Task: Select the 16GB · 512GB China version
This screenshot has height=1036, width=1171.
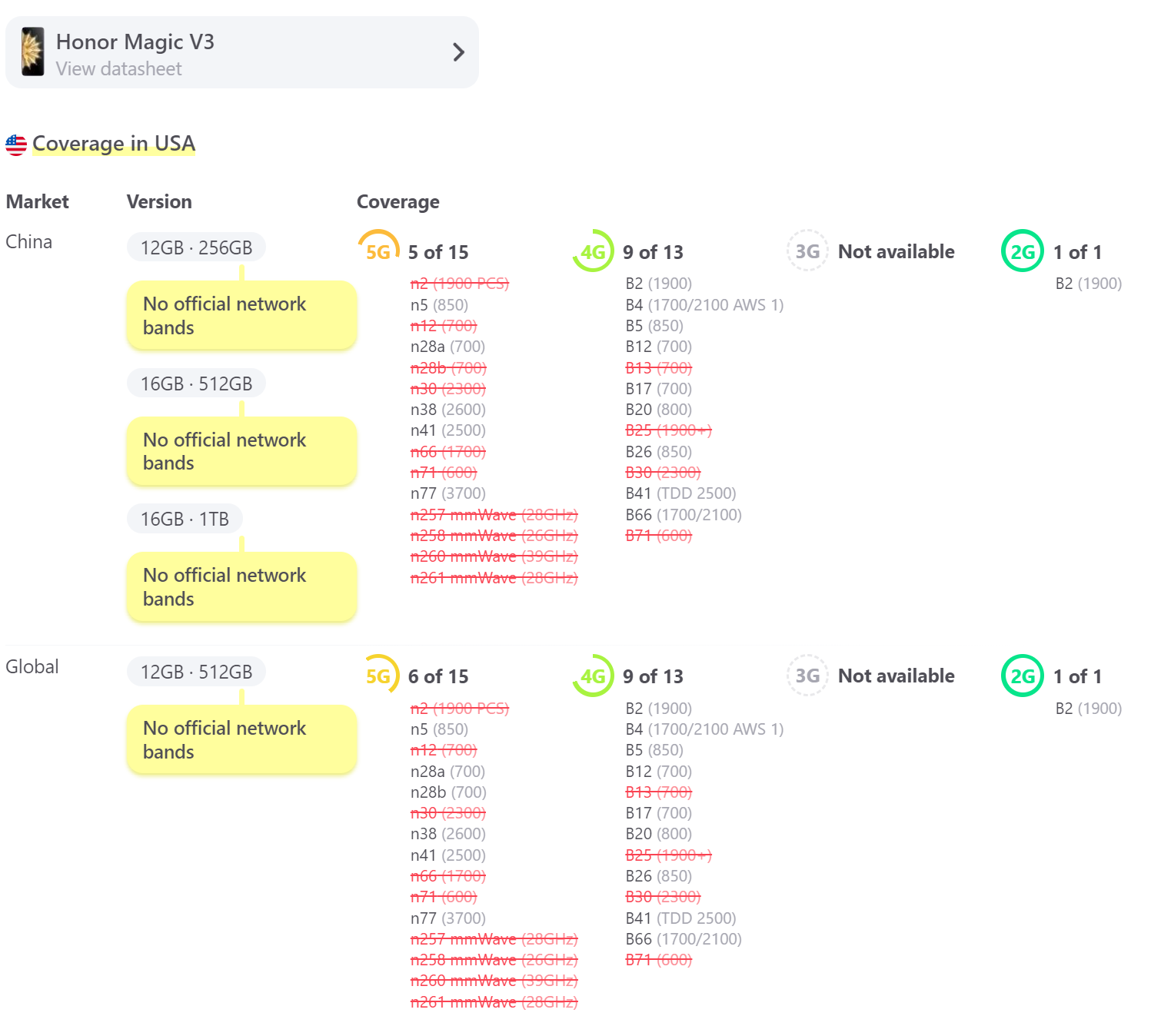Action: click(196, 384)
